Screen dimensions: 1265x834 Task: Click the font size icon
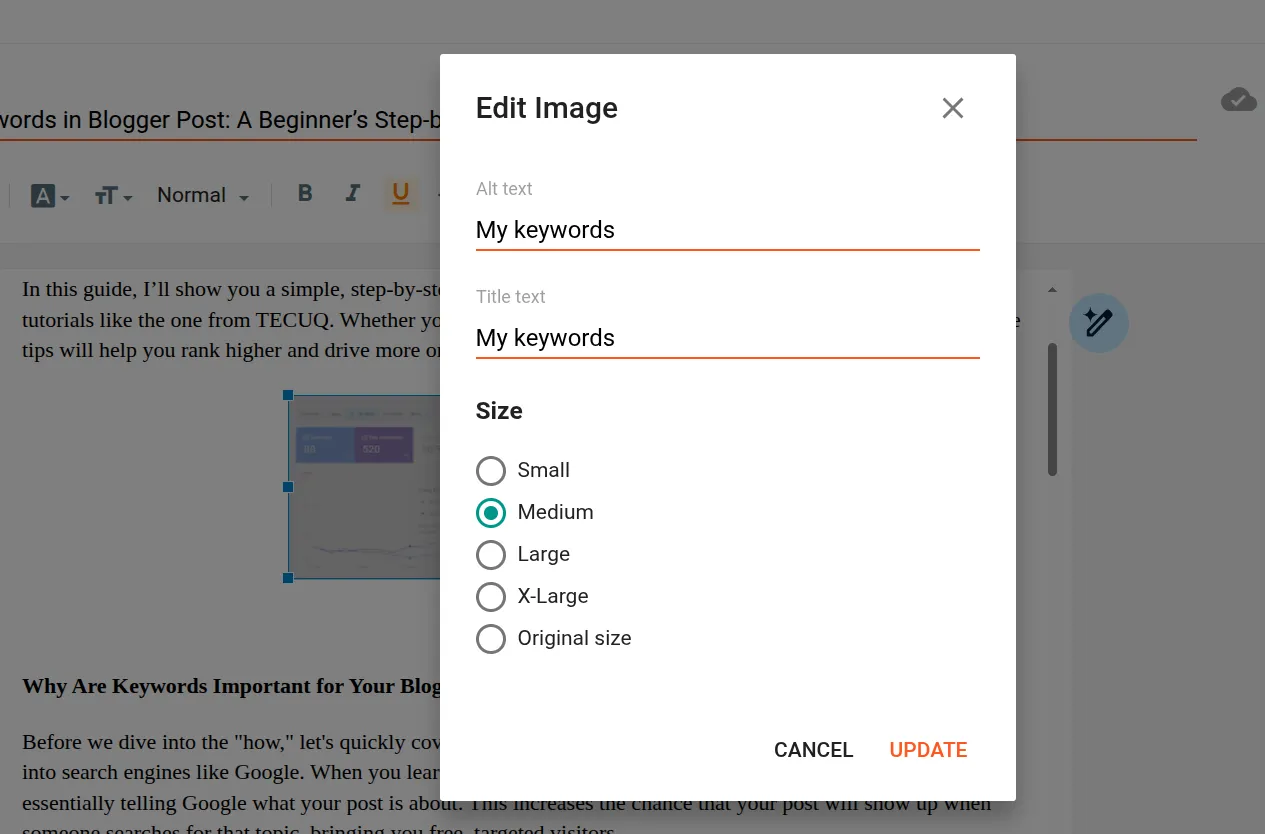tap(106, 195)
